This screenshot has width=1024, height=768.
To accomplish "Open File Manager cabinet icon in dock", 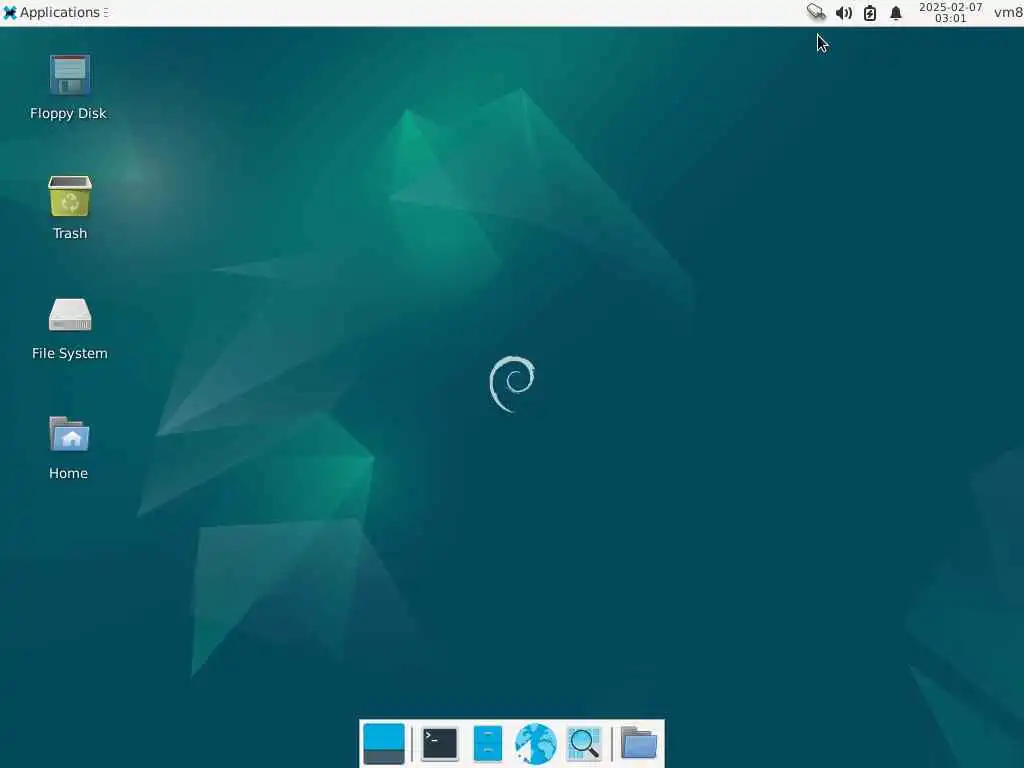I will click(x=488, y=744).
